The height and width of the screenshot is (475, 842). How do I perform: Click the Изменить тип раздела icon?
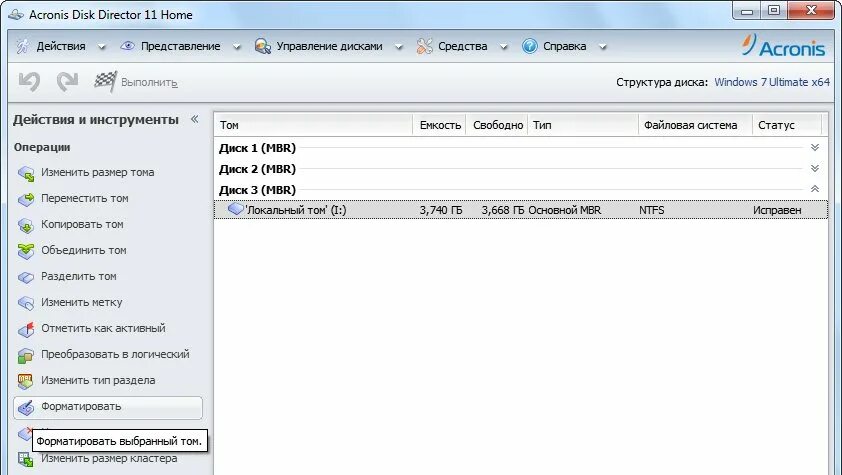pos(26,381)
